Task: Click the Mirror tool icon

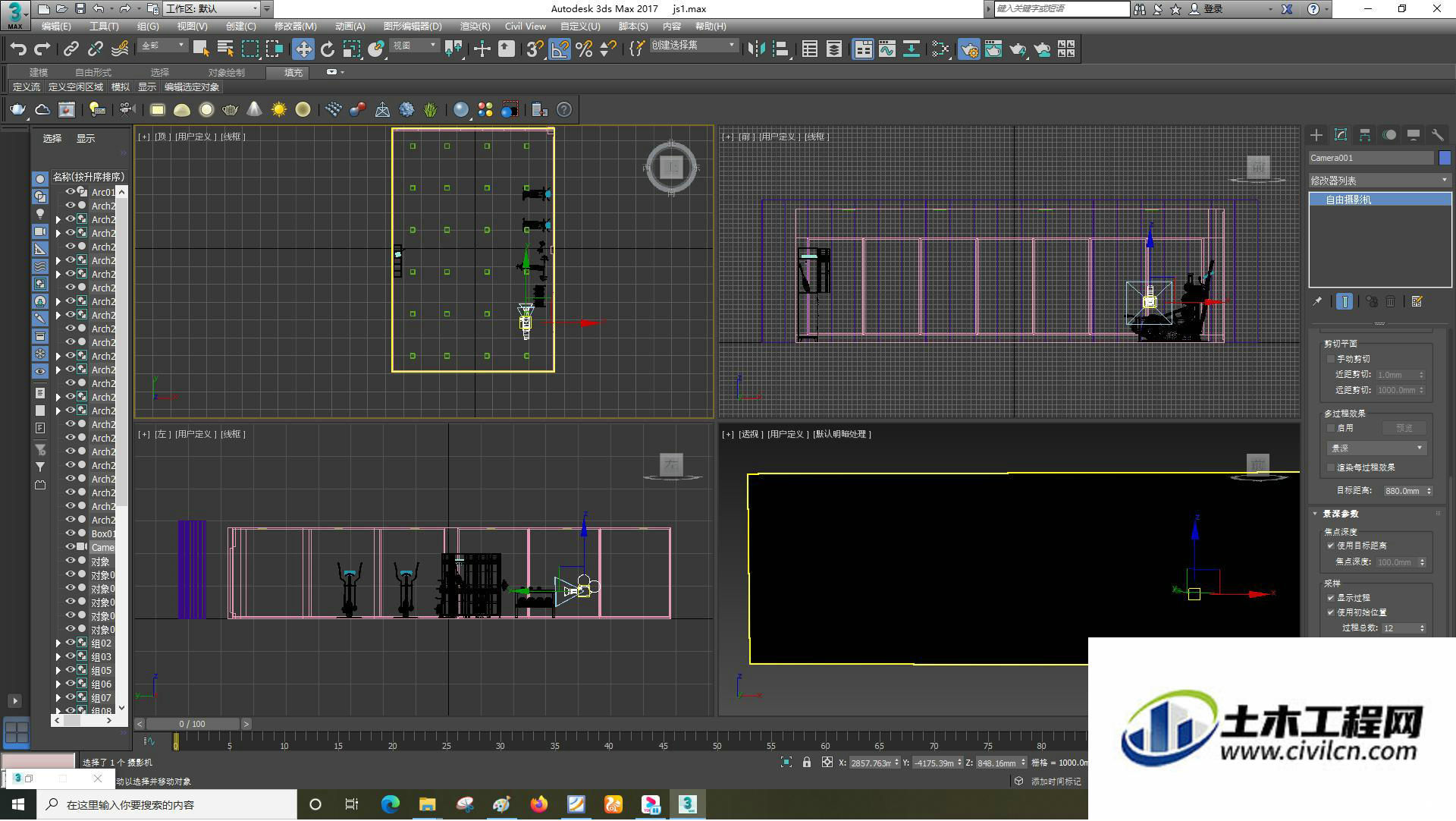Action: pyautogui.click(x=756, y=49)
